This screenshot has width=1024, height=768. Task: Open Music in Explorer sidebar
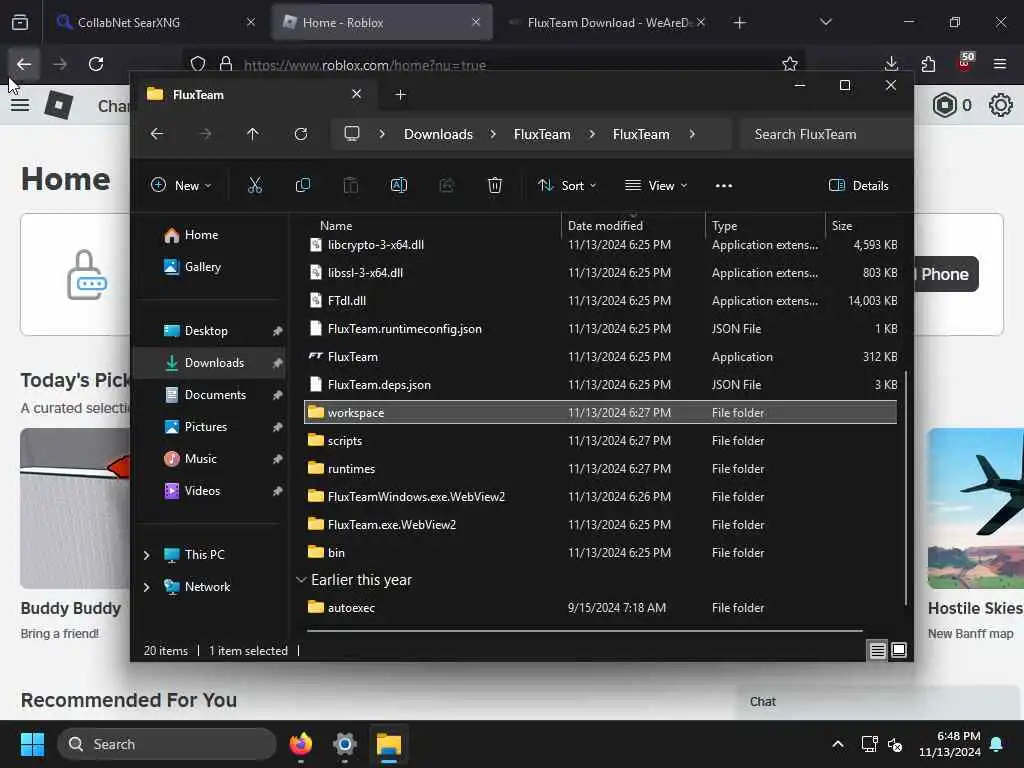pyautogui.click(x=209, y=458)
